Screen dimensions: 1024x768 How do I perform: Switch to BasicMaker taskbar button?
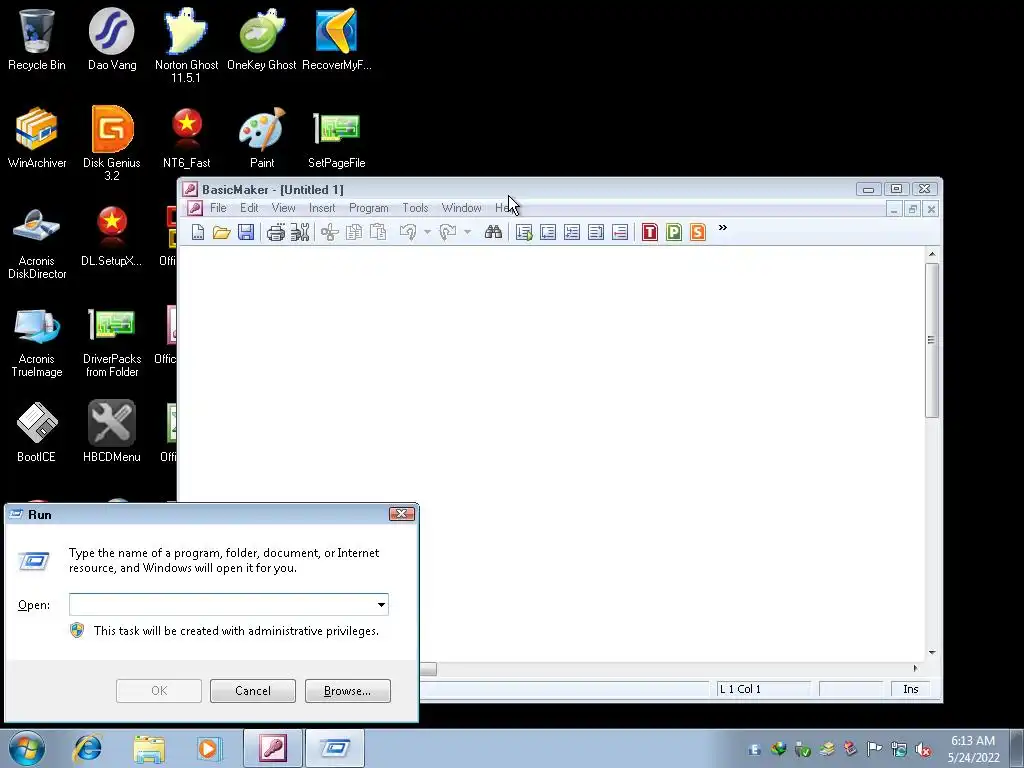point(273,748)
